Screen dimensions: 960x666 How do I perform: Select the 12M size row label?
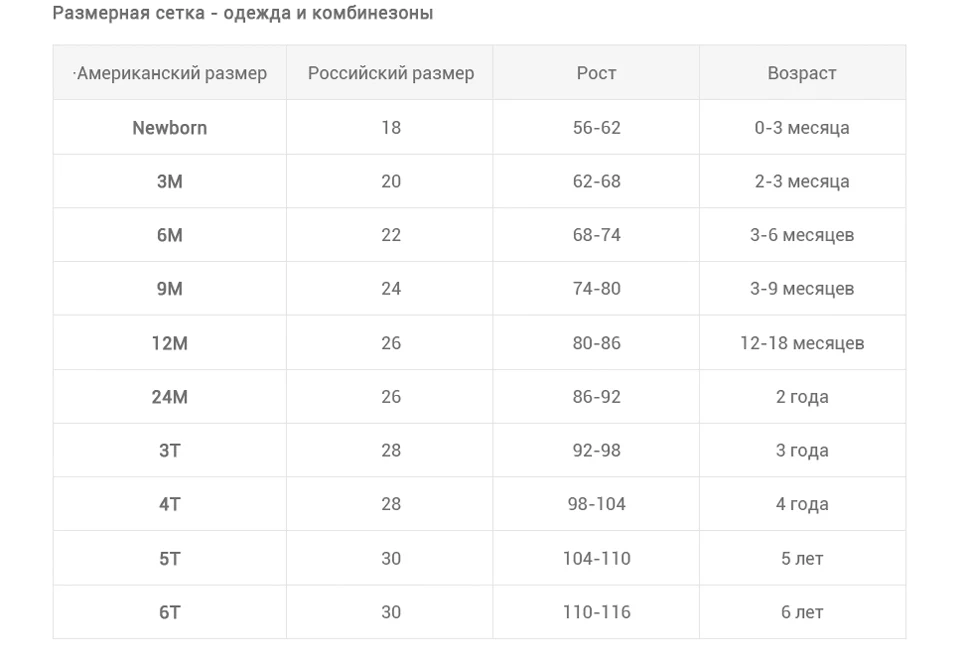(x=170, y=343)
